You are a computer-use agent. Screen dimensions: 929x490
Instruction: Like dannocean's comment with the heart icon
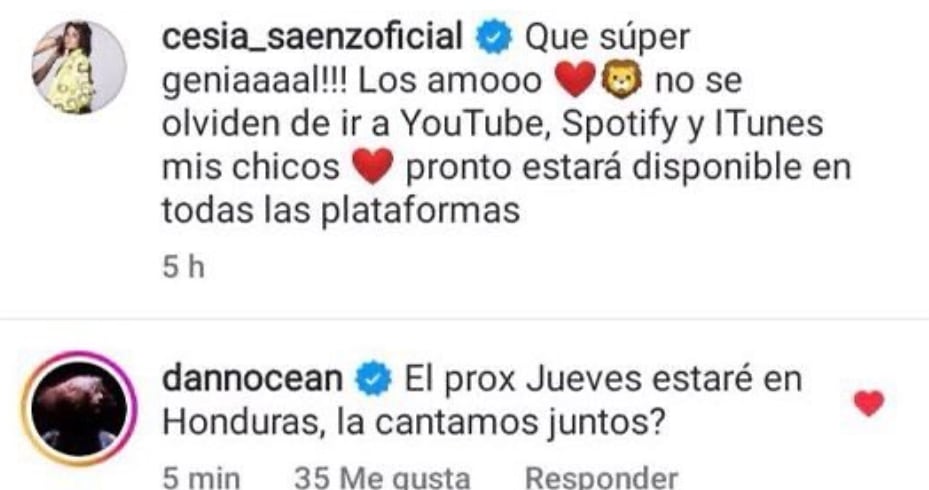tap(869, 403)
